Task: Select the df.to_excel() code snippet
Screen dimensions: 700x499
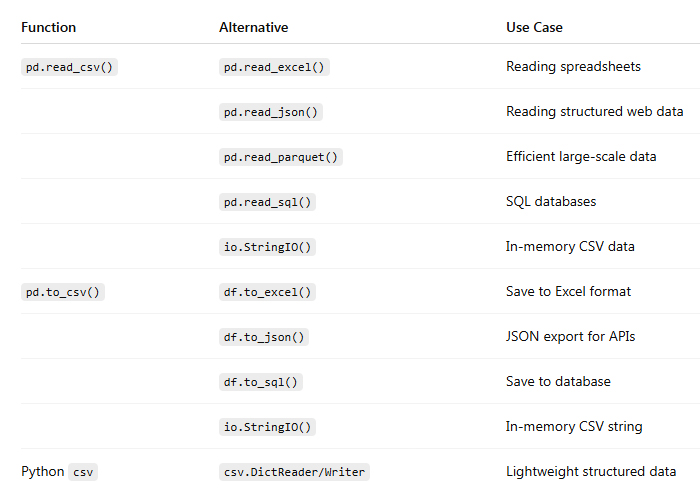Action: (267, 292)
